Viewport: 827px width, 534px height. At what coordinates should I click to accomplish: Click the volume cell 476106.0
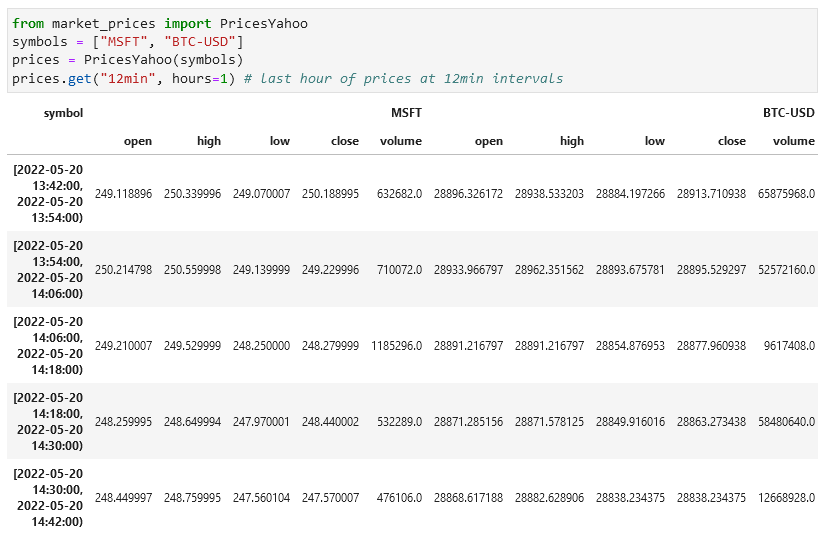click(399, 498)
